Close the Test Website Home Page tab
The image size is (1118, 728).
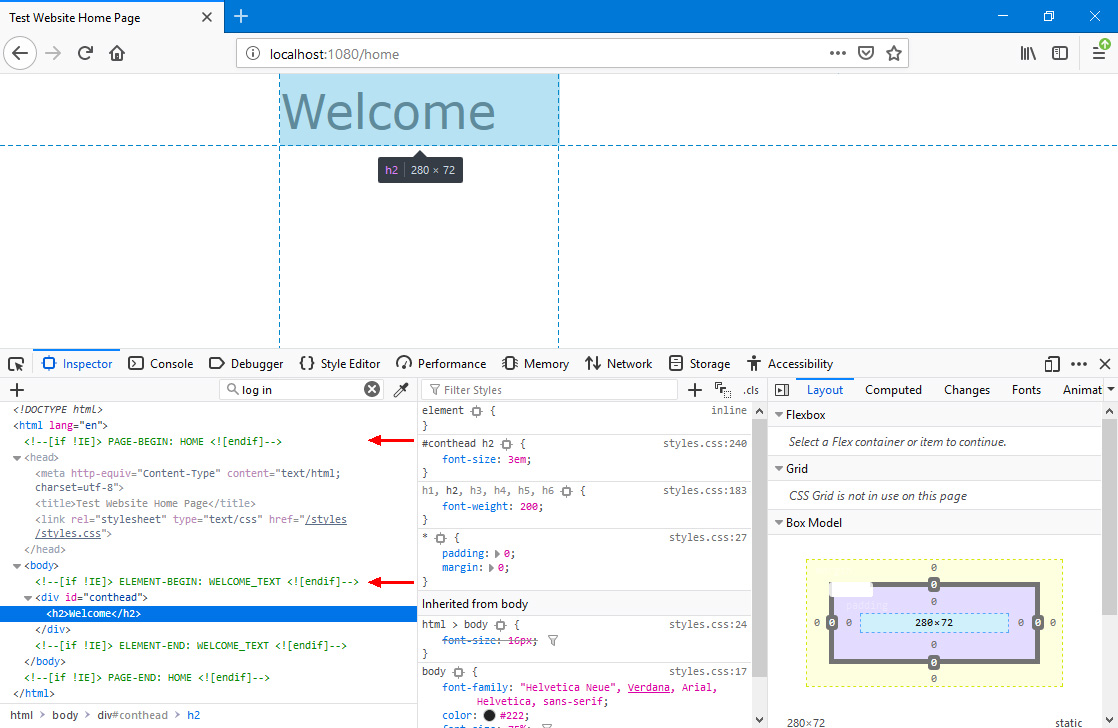point(207,17)
